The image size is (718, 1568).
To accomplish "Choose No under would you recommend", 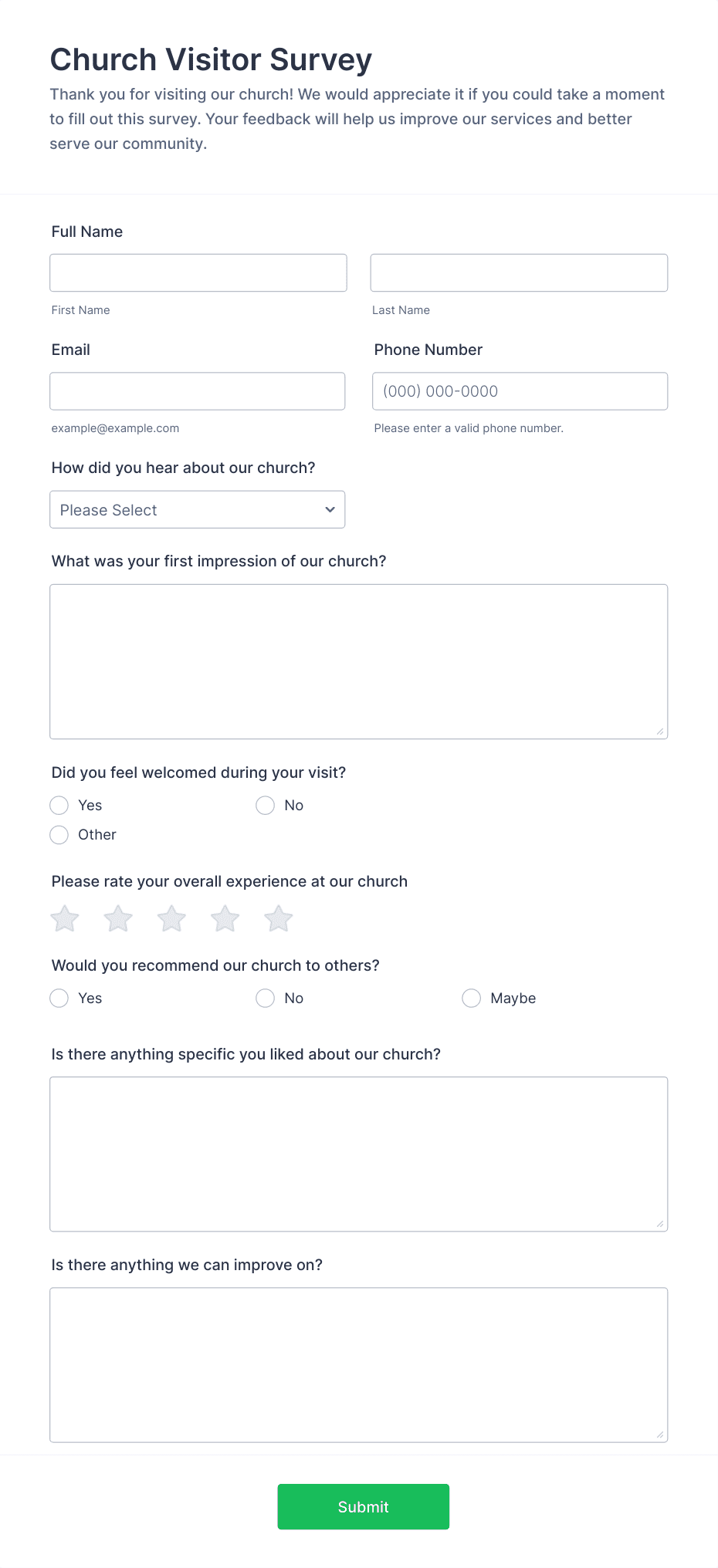I will 265,998.
